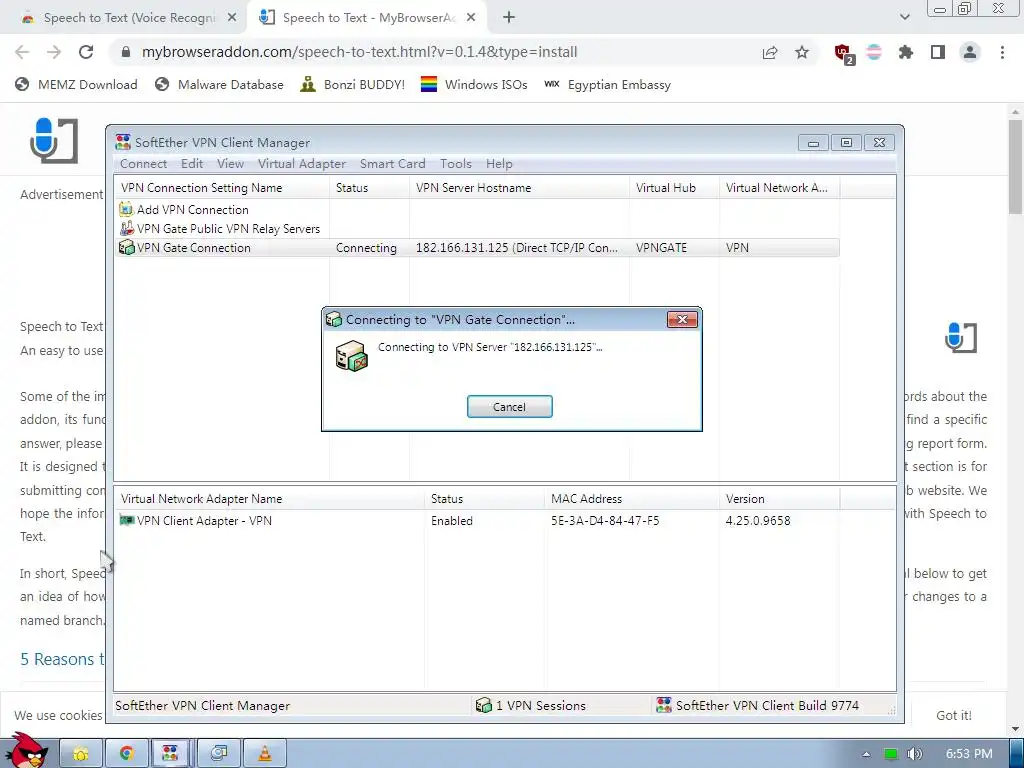Select the Add VPN Connection icon
This screenshot has width=1024, height=768.
[x=127, y=210]
